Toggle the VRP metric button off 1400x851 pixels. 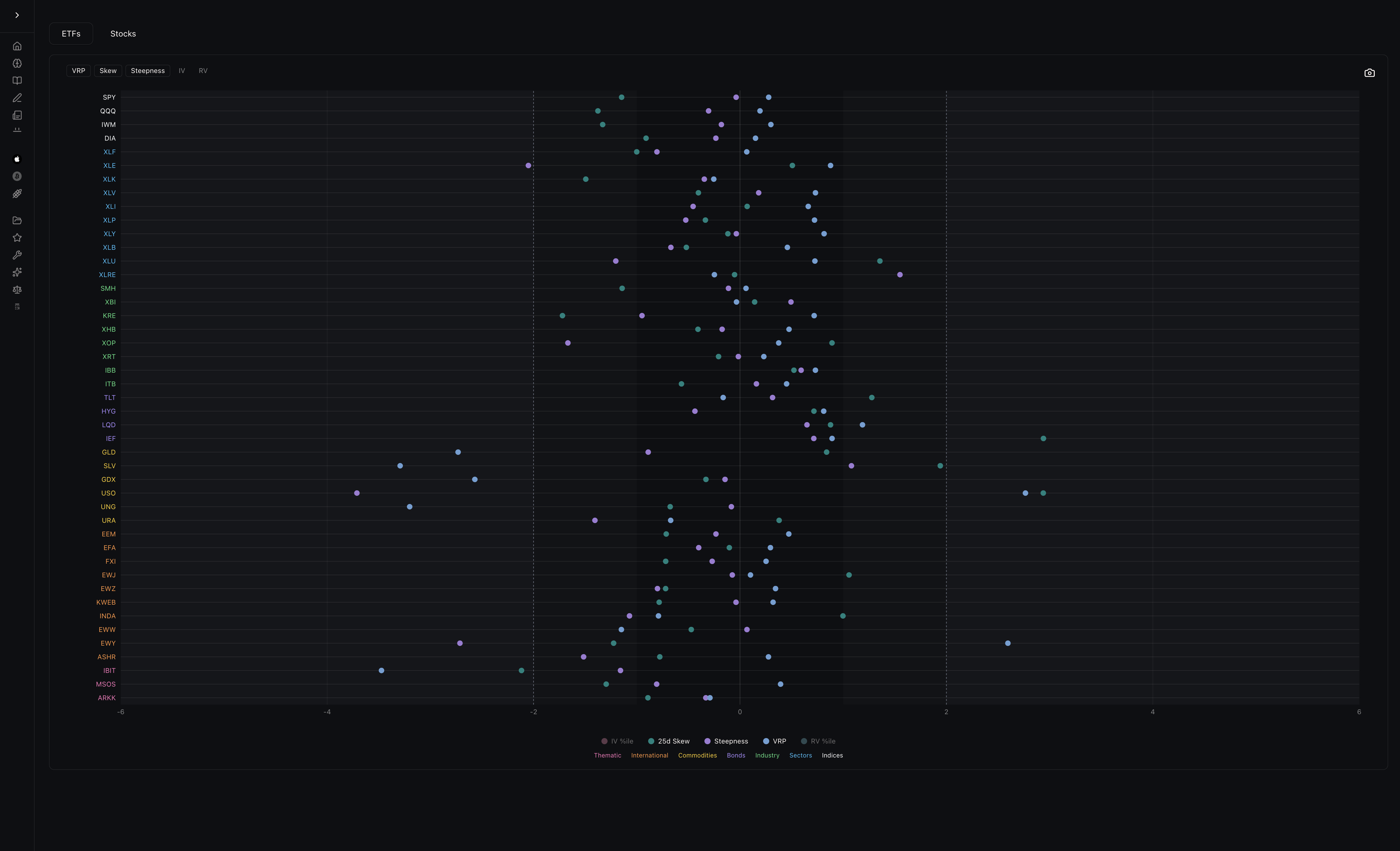pos(78,71)
